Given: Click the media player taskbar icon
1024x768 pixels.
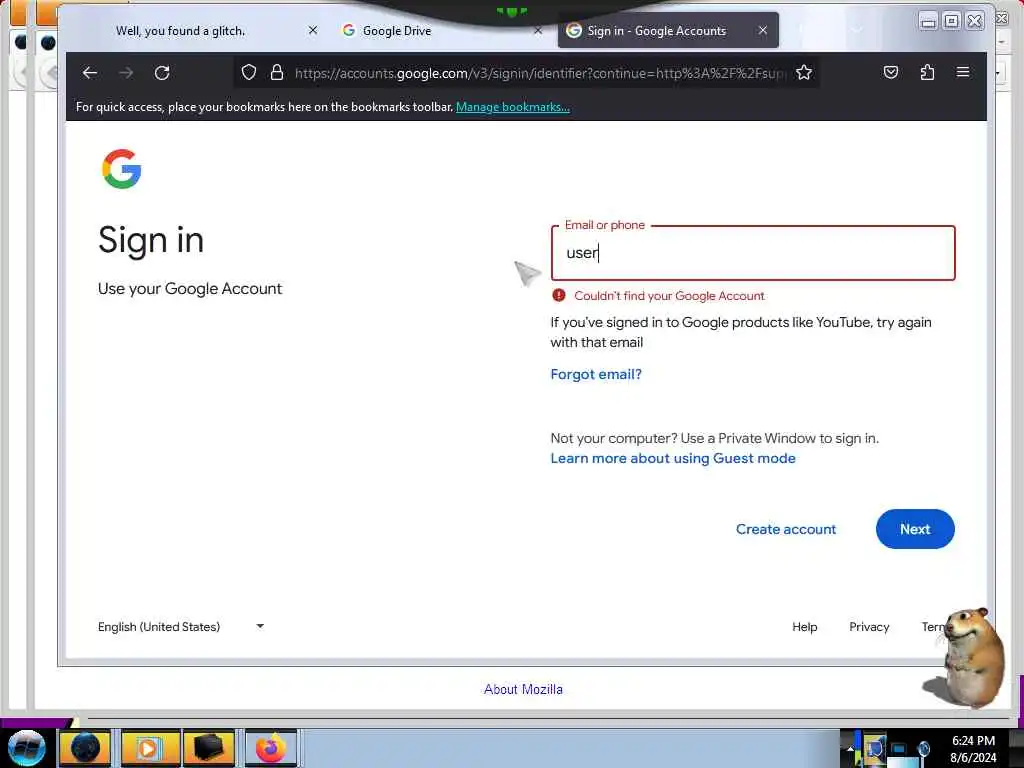Looking at the screenshot, I should pyautogui.click(x=148, y=748).
